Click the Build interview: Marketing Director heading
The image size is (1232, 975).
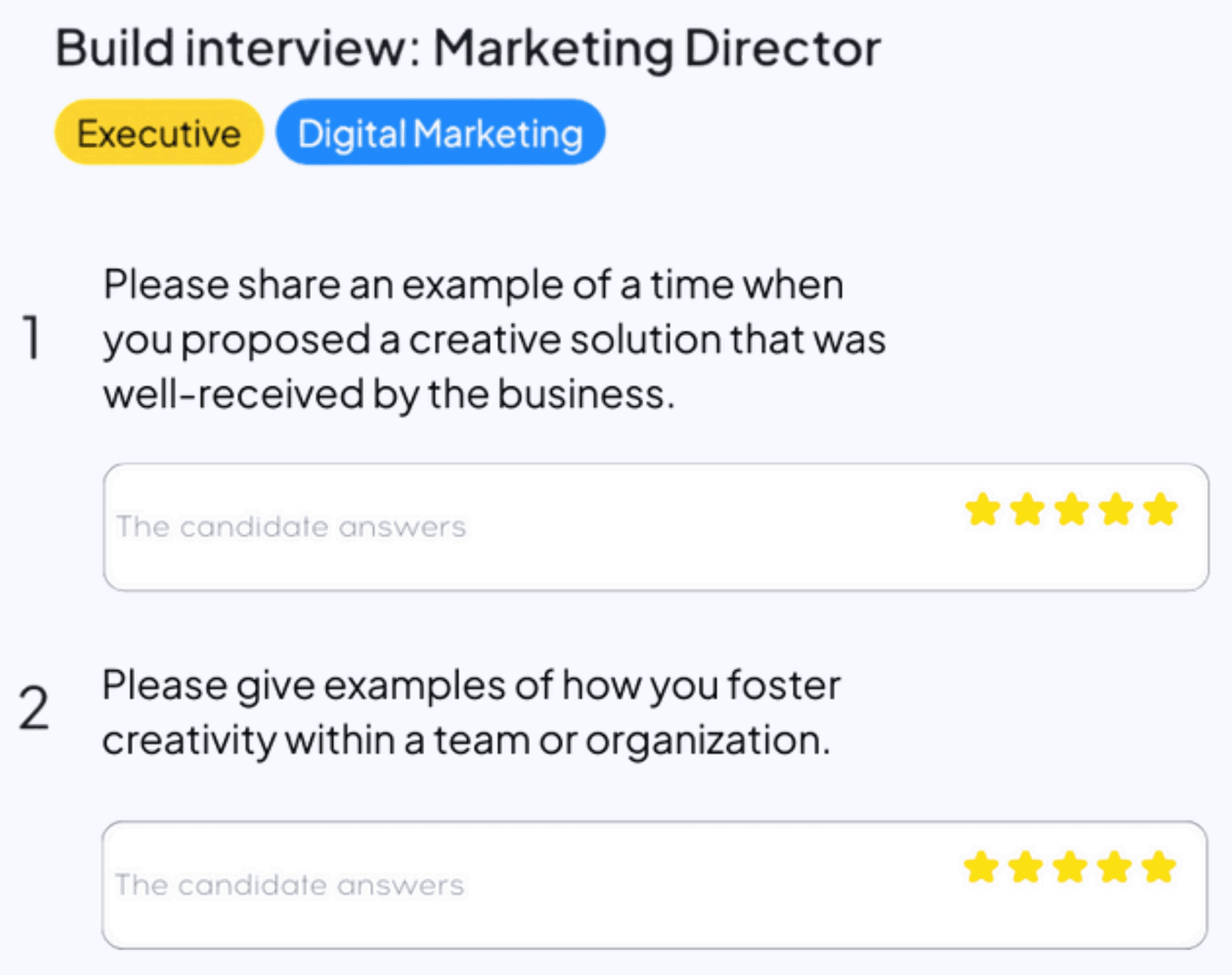point(468,48)
